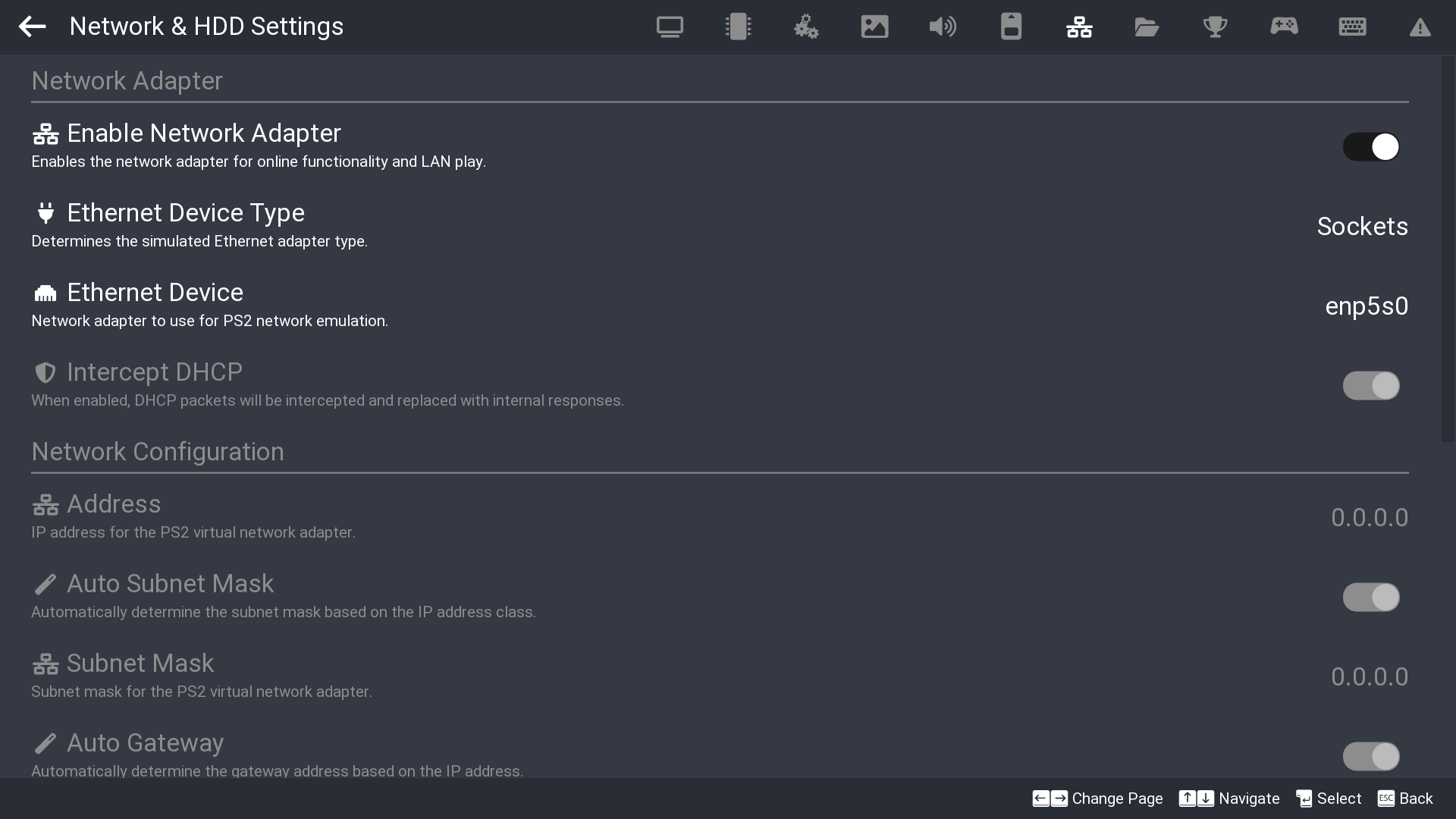The height and width of the screenshot is (819, 1456).
Task: Open Advanced settings warning icon
Action: tap(1420, 28)
